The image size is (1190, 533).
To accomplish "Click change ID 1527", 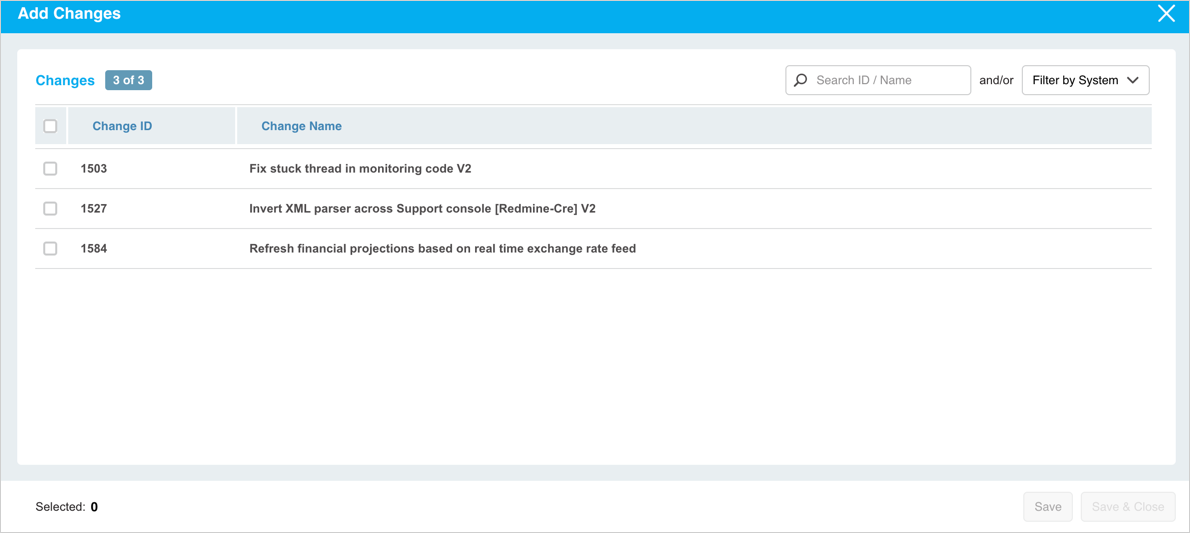I will (x=94, y=209).
